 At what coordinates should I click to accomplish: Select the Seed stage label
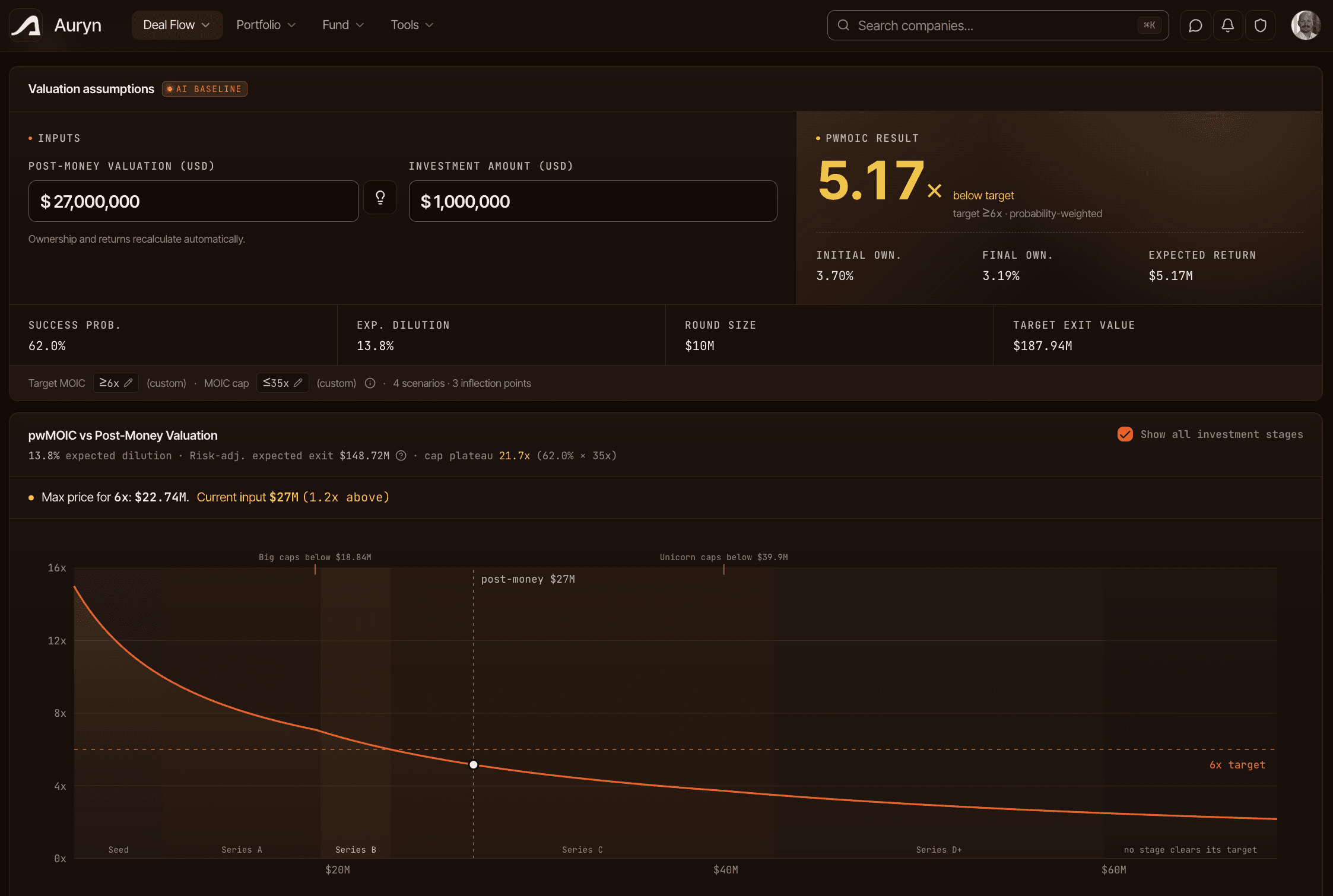coord(119,850)
